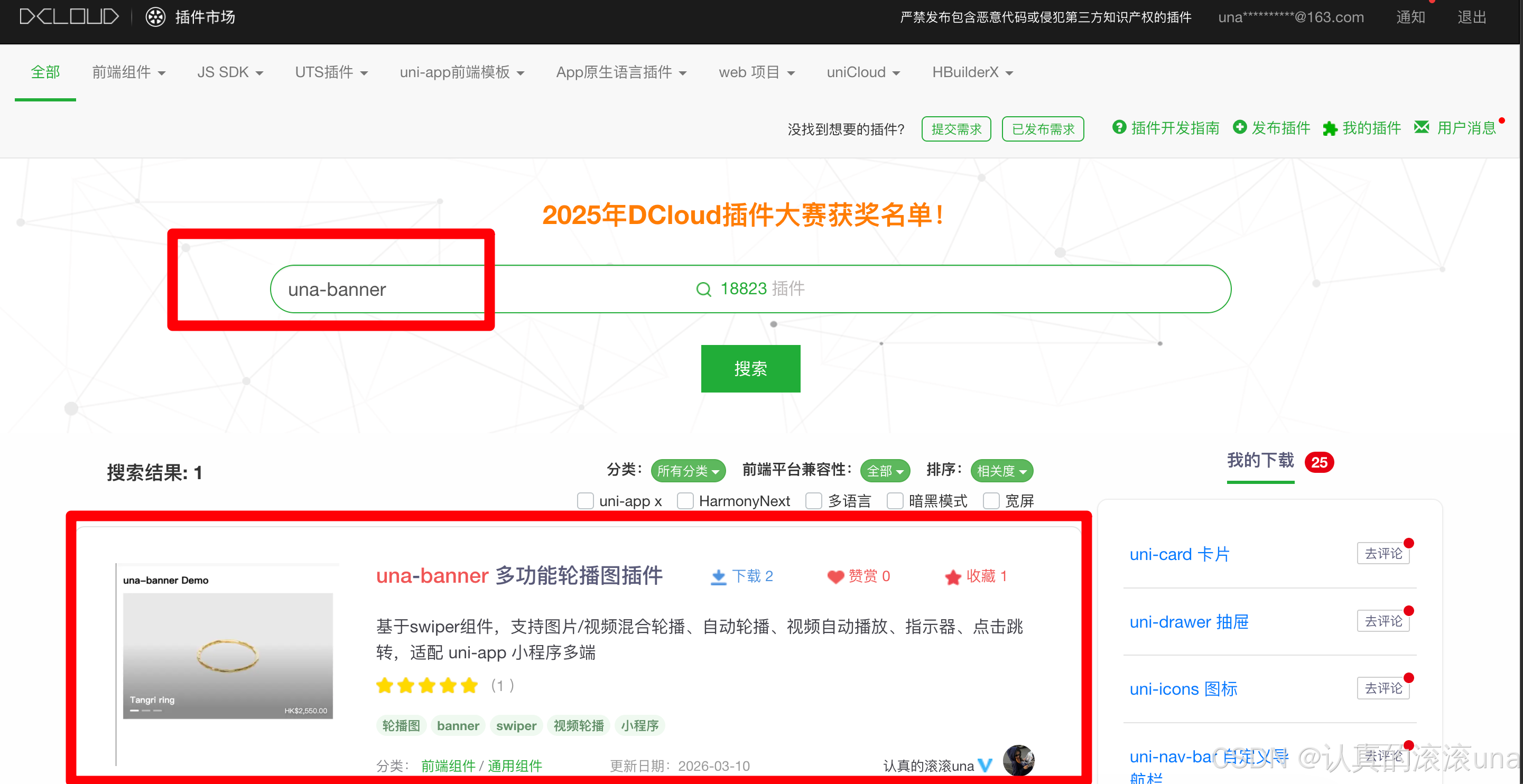Click the blue verified V badge
This screenshot has height=784, width=1523.
click(985, 765)
